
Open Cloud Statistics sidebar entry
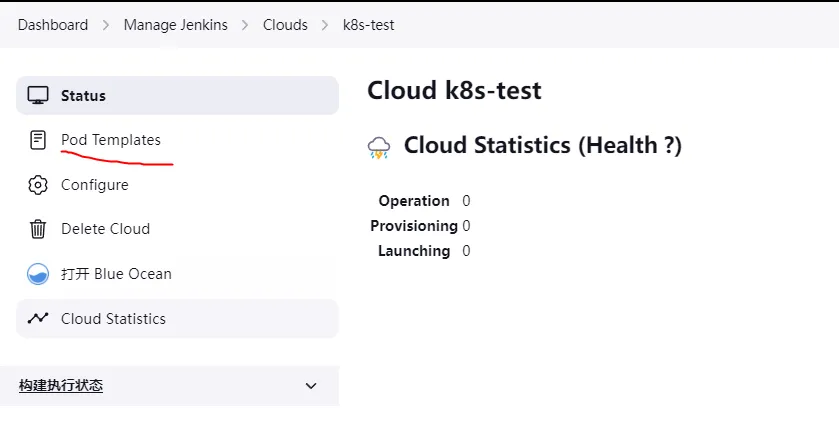click(x=177, y=318)
